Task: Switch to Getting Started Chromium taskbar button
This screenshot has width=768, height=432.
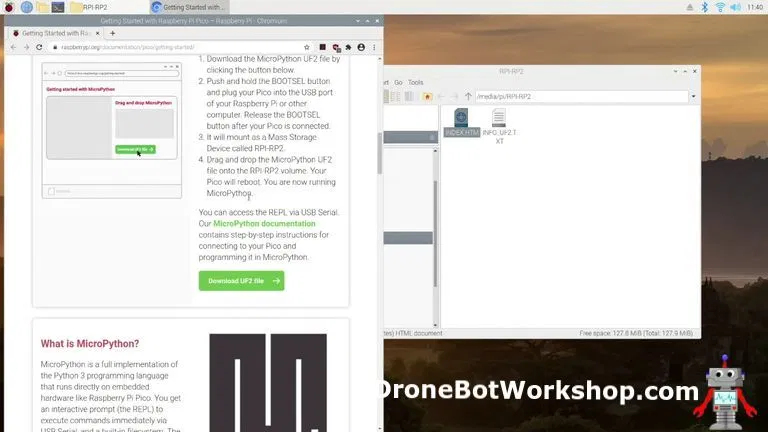Action: (x=189, y=7)
